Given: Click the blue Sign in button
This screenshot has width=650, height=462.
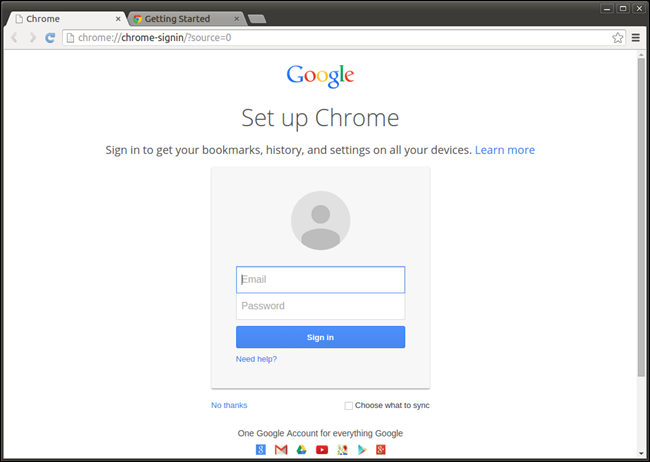Looking at the screenshot, I should [320, 337].
